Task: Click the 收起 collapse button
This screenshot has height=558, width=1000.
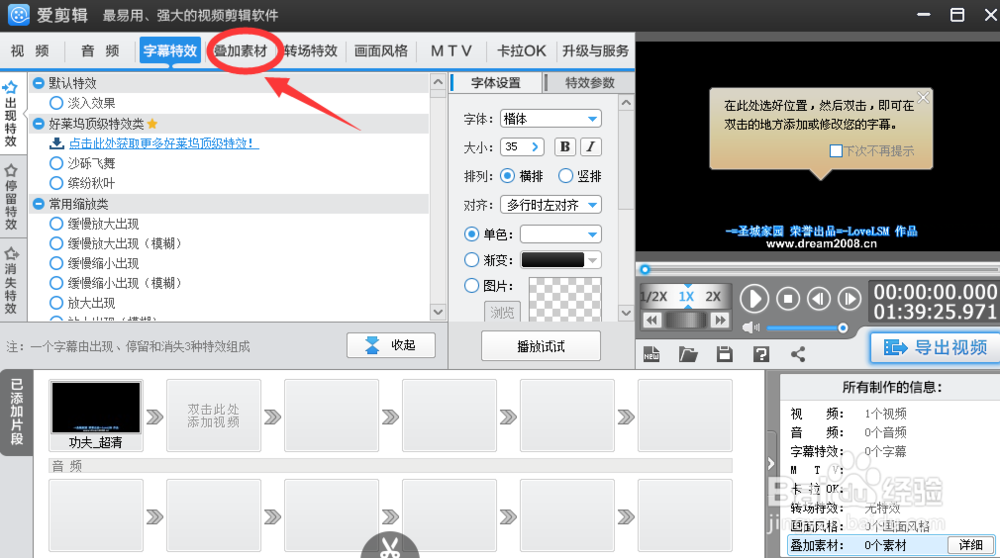Action: point(391,345)
